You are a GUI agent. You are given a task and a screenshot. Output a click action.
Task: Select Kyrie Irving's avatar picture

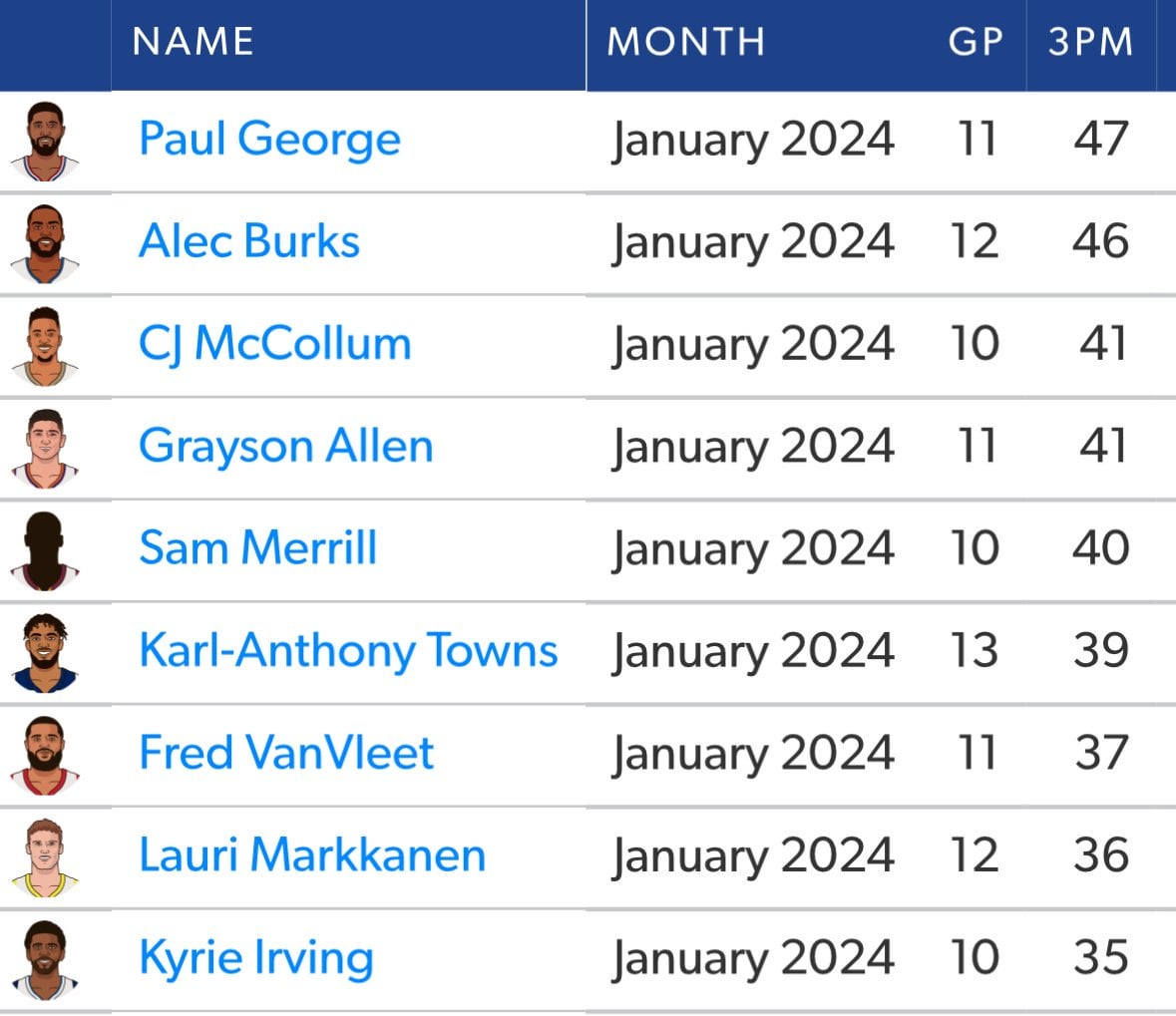coord(45,960)
